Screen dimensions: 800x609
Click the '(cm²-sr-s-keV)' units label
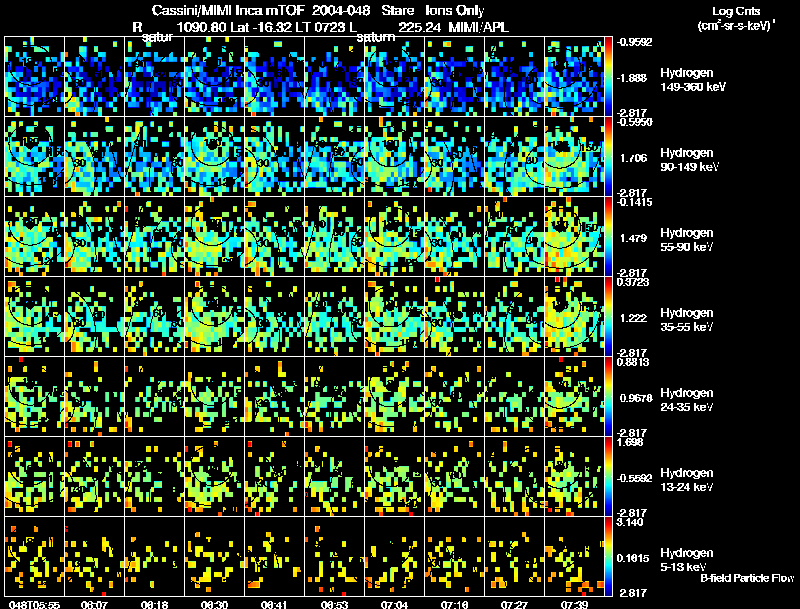click(735, 25)
